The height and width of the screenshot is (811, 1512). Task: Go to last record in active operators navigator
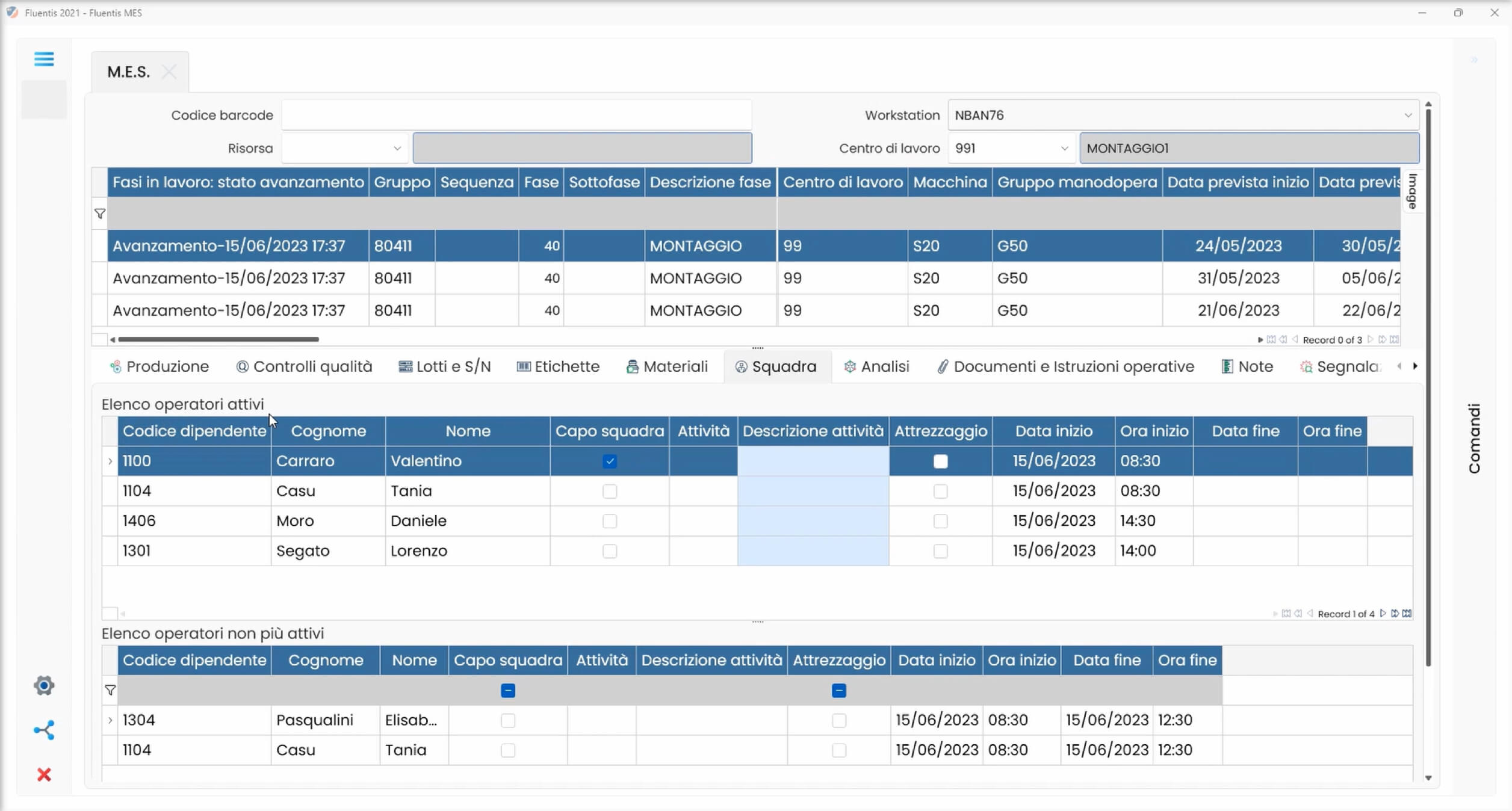1407,614
